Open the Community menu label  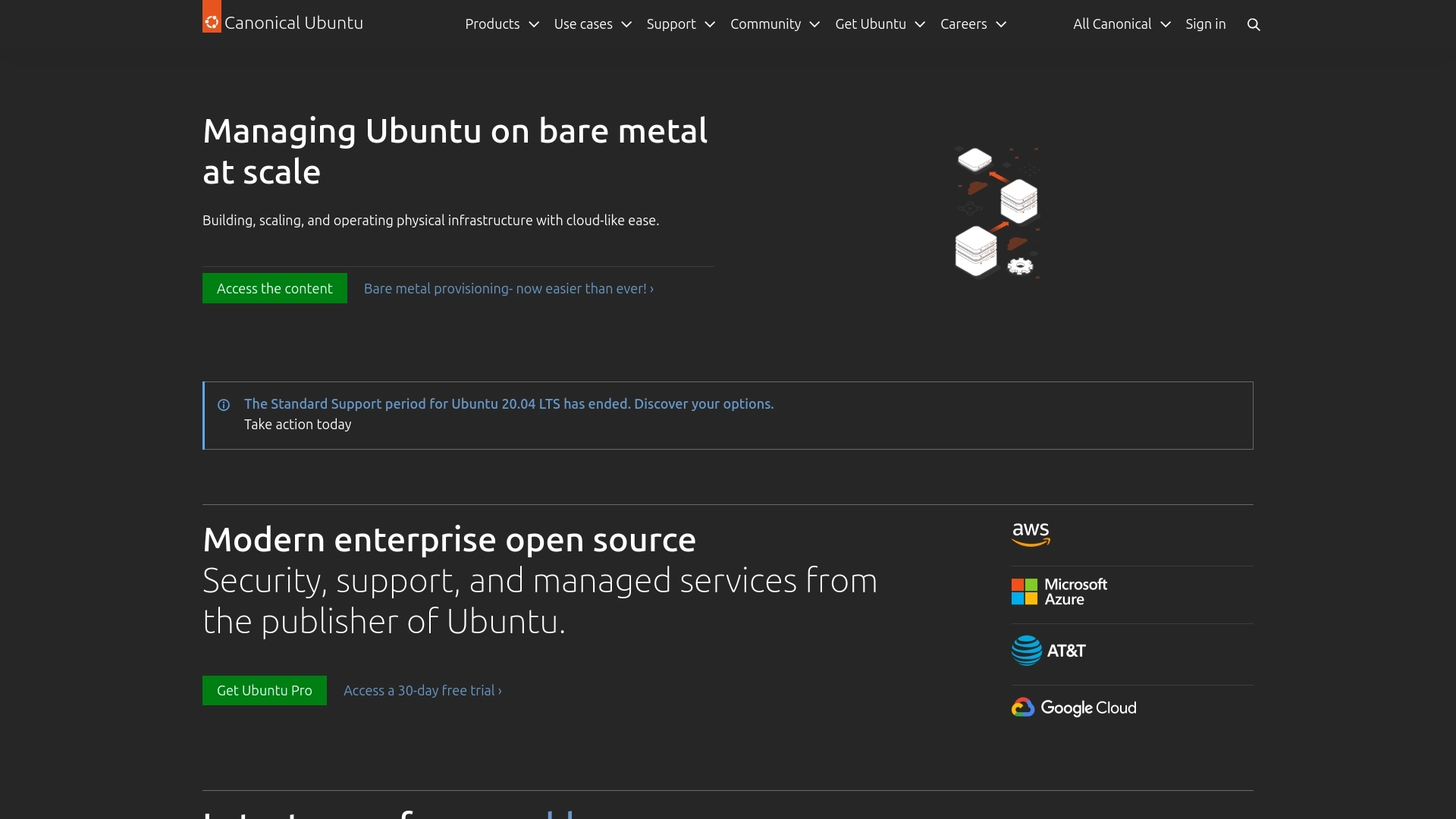pyautogui.click(x=765, y=24)
